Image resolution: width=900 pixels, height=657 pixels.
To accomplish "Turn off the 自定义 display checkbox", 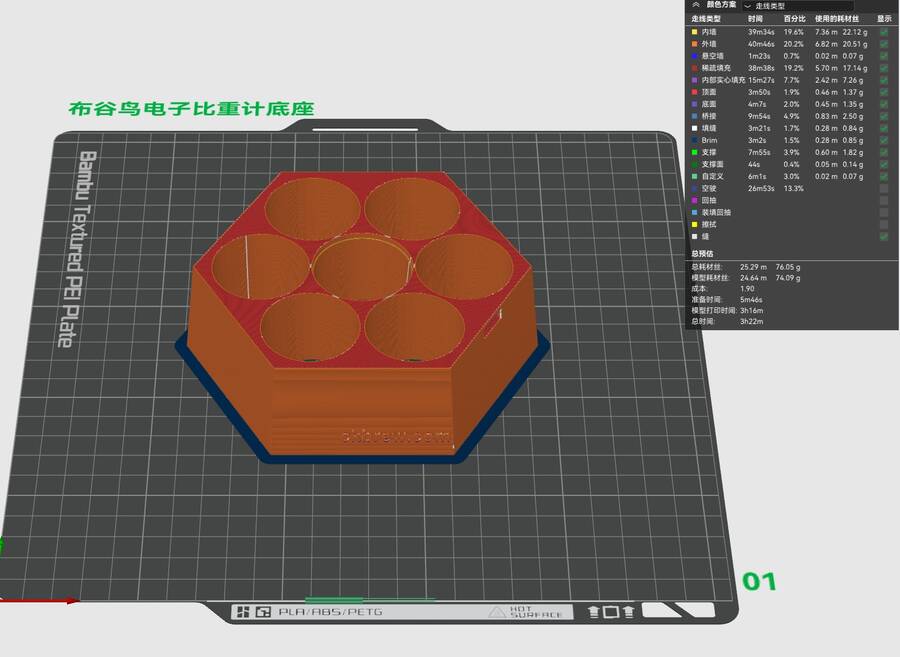I will point(883,176).
